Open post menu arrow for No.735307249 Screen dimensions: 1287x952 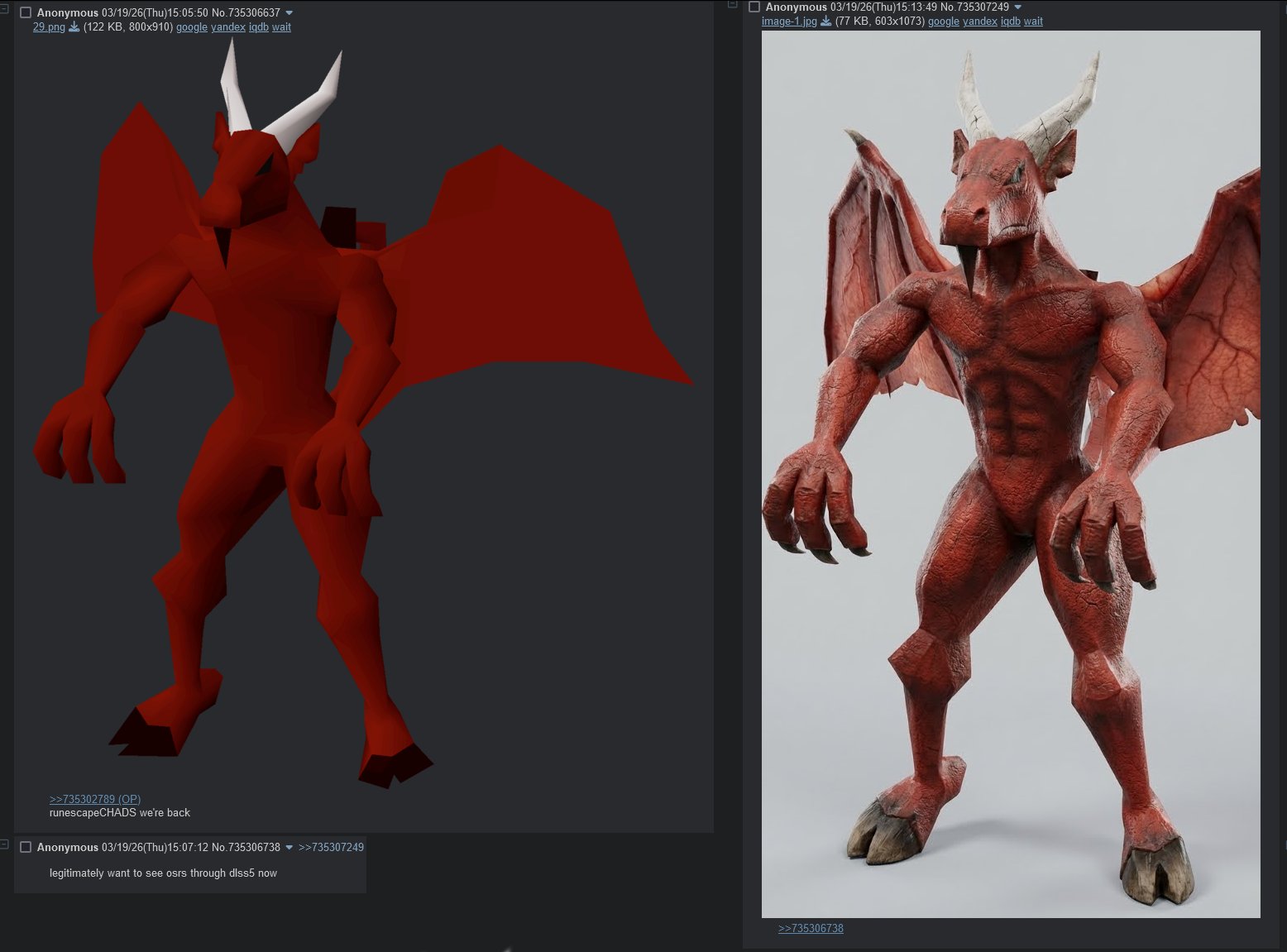(1017, 7)
